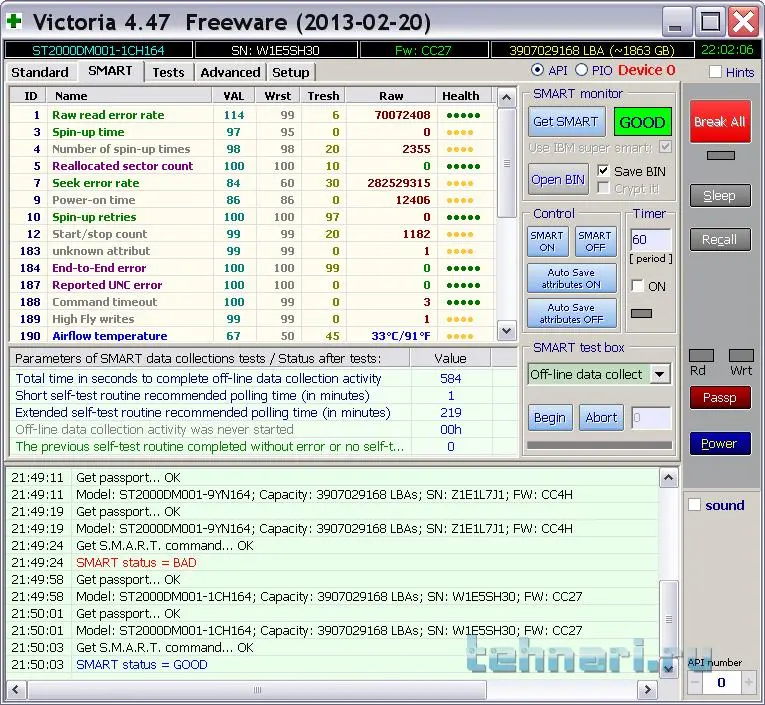Screen dimensions: 765x705
Task: Click Auto Save attributes OFF
Action: pos(571,313)
